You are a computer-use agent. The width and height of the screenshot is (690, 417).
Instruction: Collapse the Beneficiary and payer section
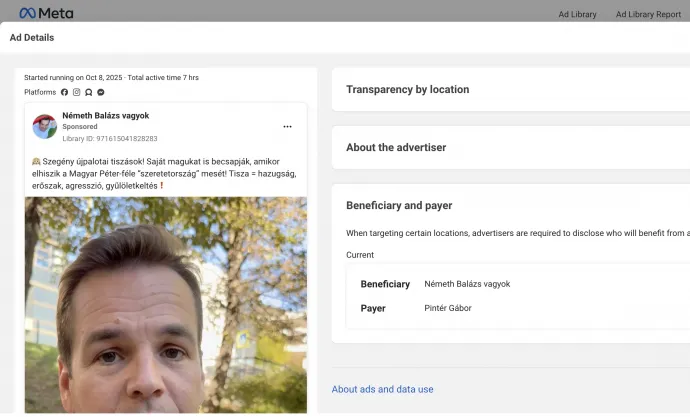coord(399,205)
